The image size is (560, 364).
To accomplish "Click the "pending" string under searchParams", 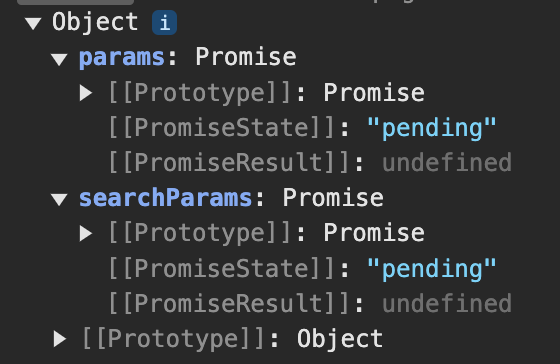I will (x=432, y=268).
